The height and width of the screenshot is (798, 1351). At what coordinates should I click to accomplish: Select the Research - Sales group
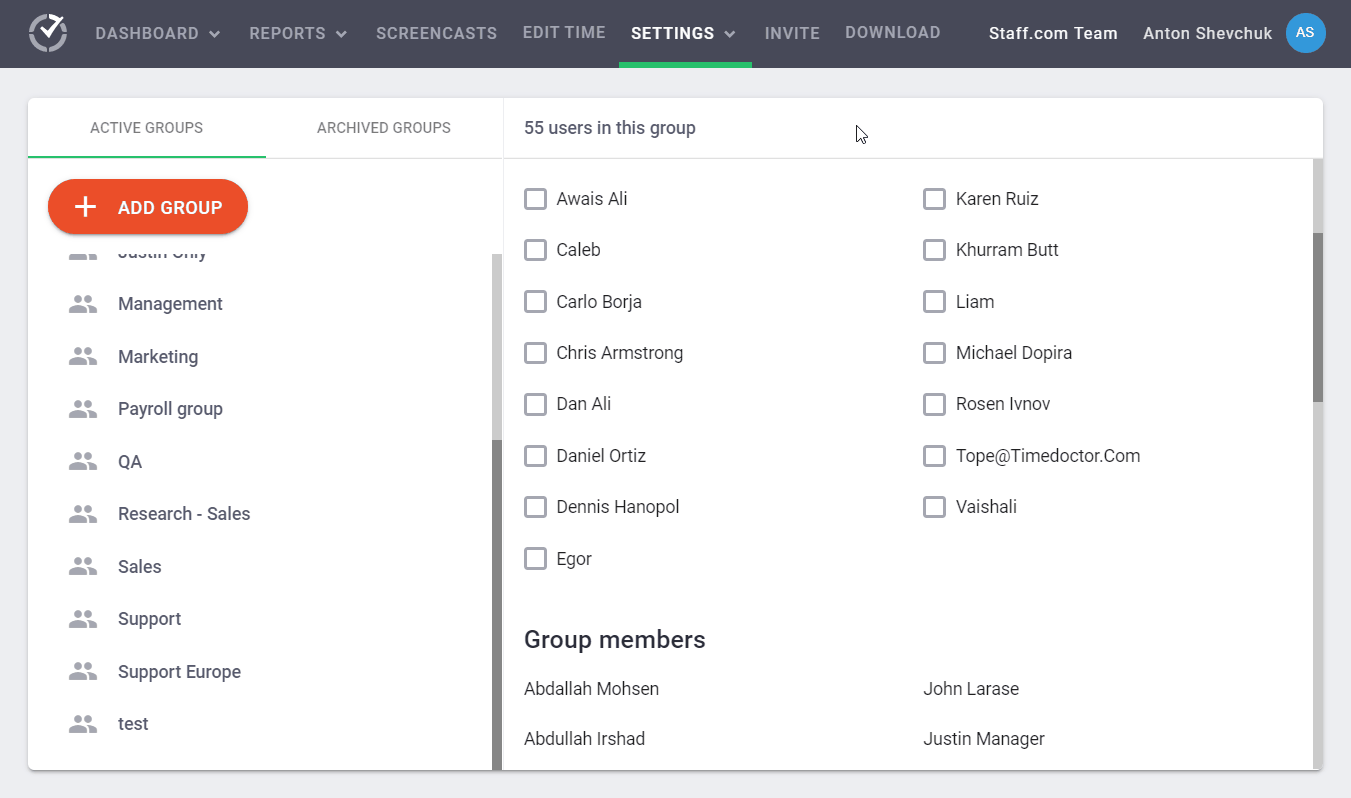coord(184,514)
